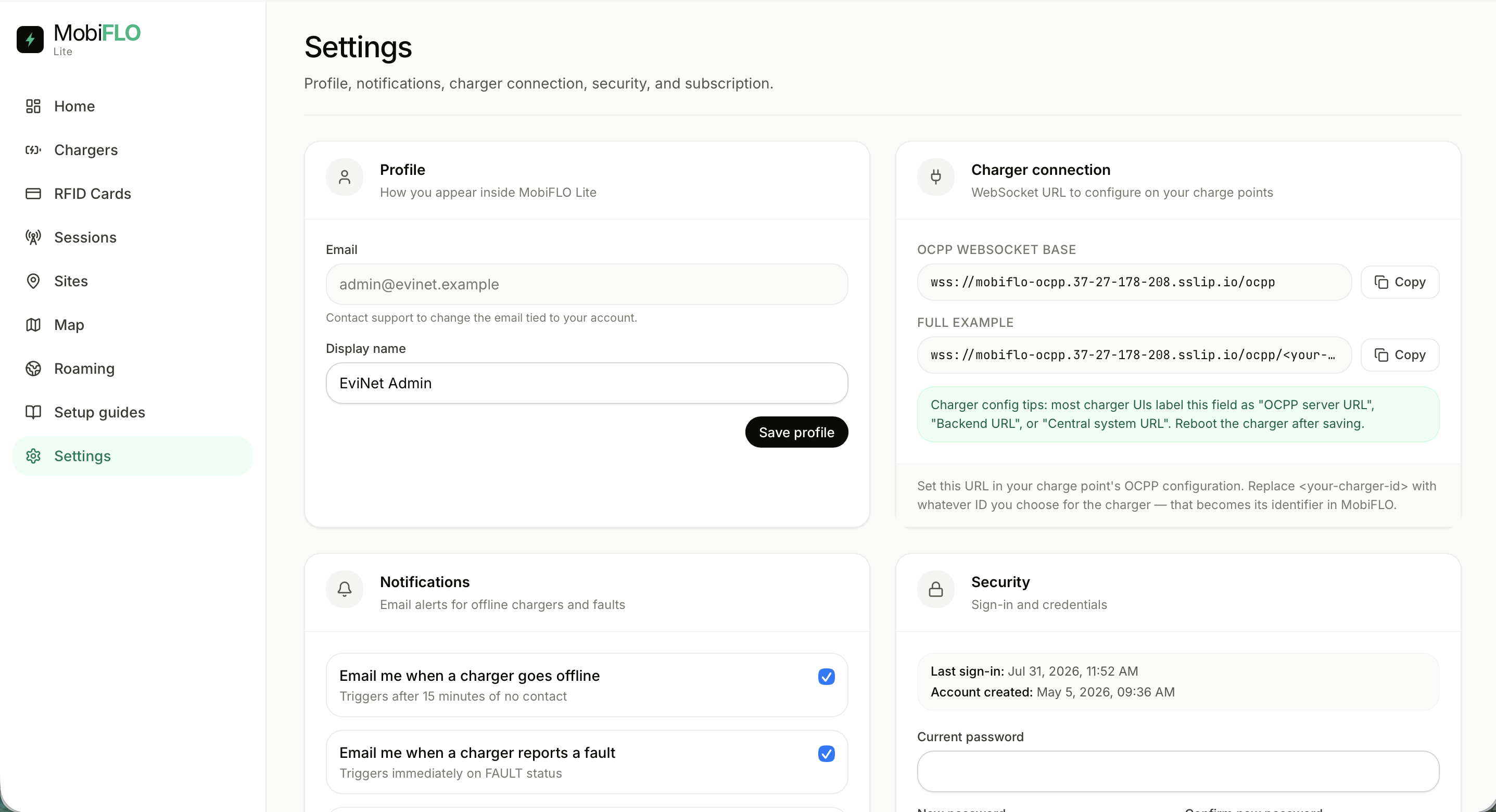The width and height of the screenshot is (1496, 812).
Task: Click the Settings page heading
Action: pos(358,47)
